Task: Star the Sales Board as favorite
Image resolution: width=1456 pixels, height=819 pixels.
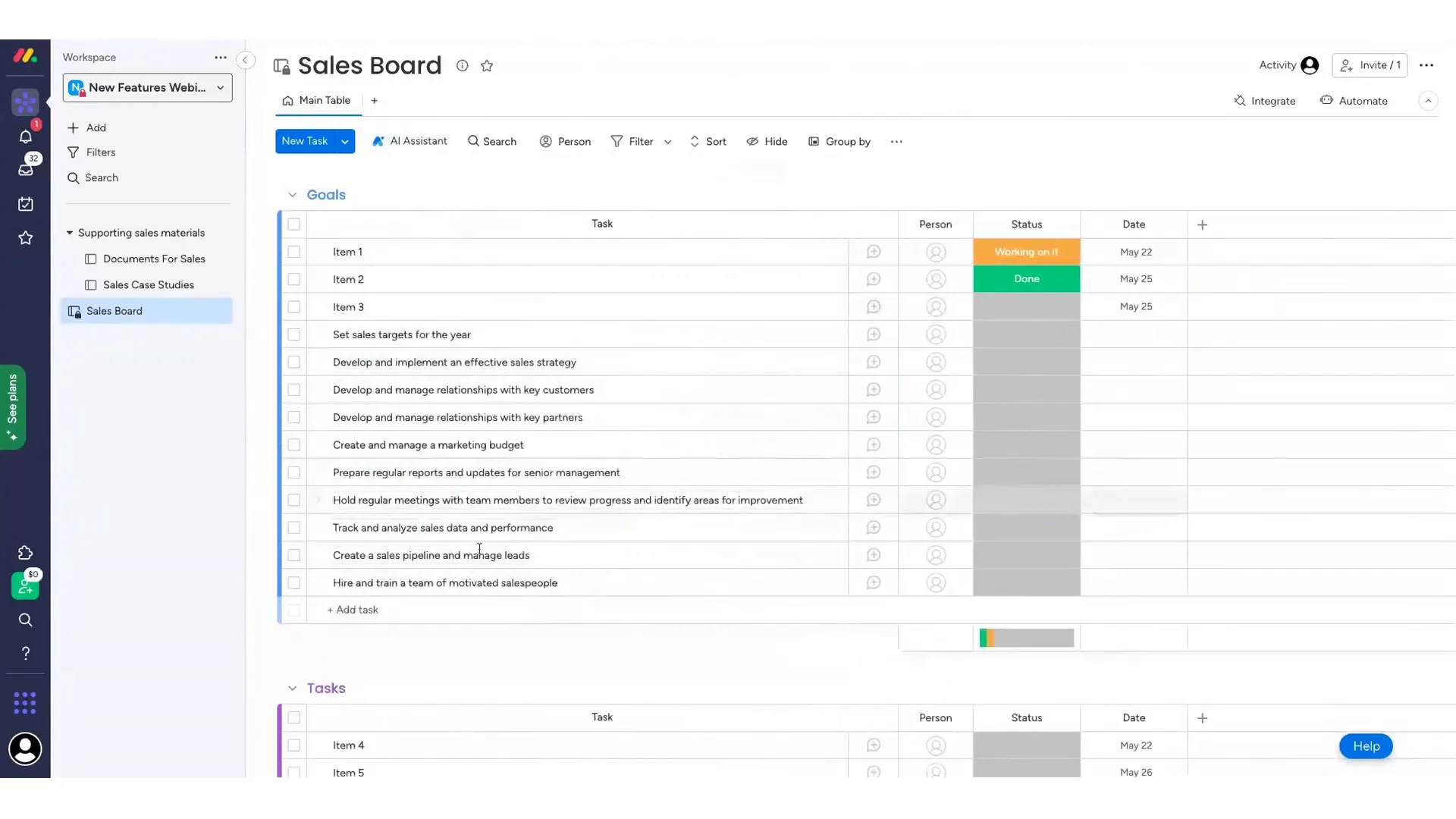Action: click(487, 66)
